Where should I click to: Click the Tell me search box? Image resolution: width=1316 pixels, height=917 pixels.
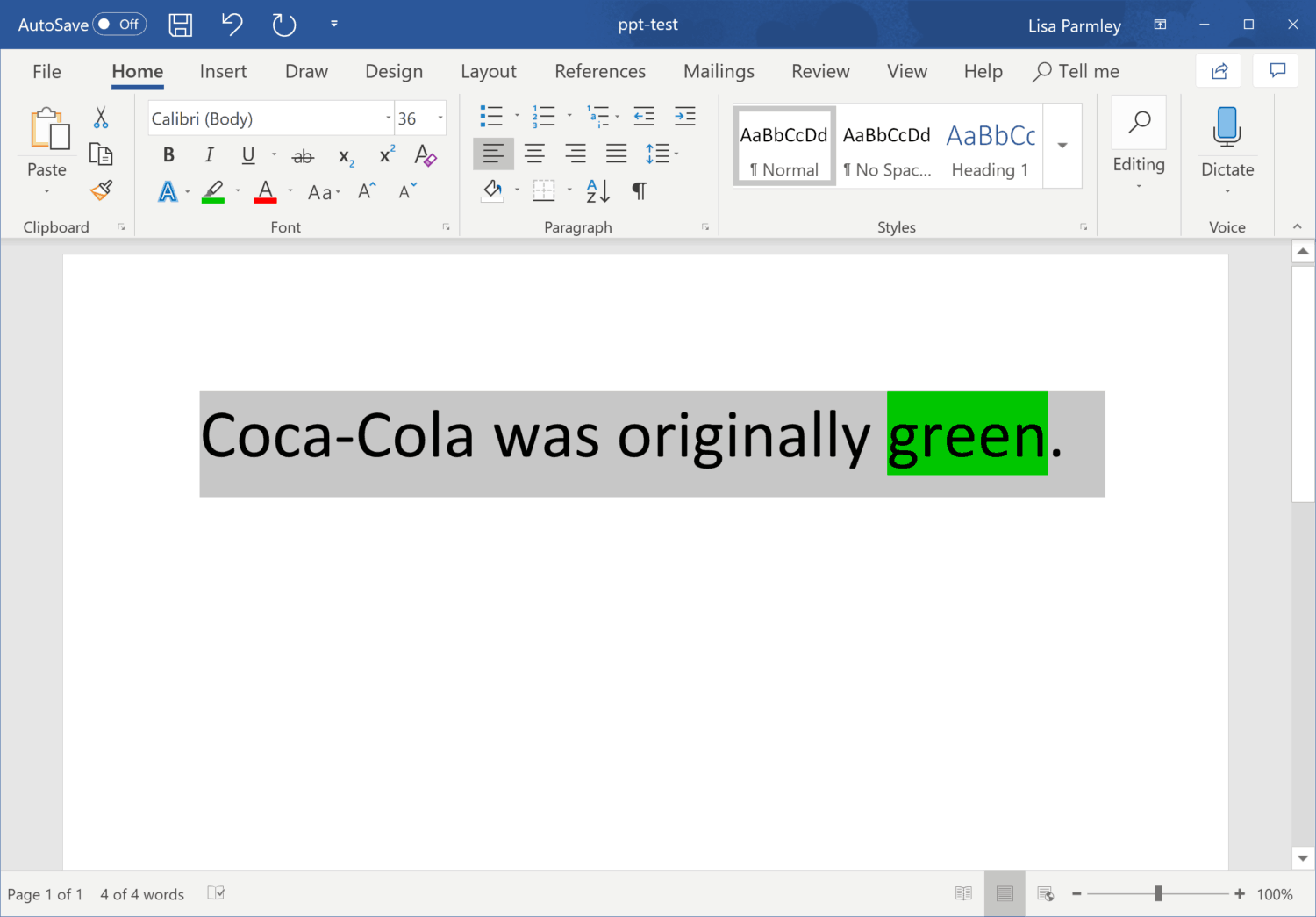pos(1076,71)
